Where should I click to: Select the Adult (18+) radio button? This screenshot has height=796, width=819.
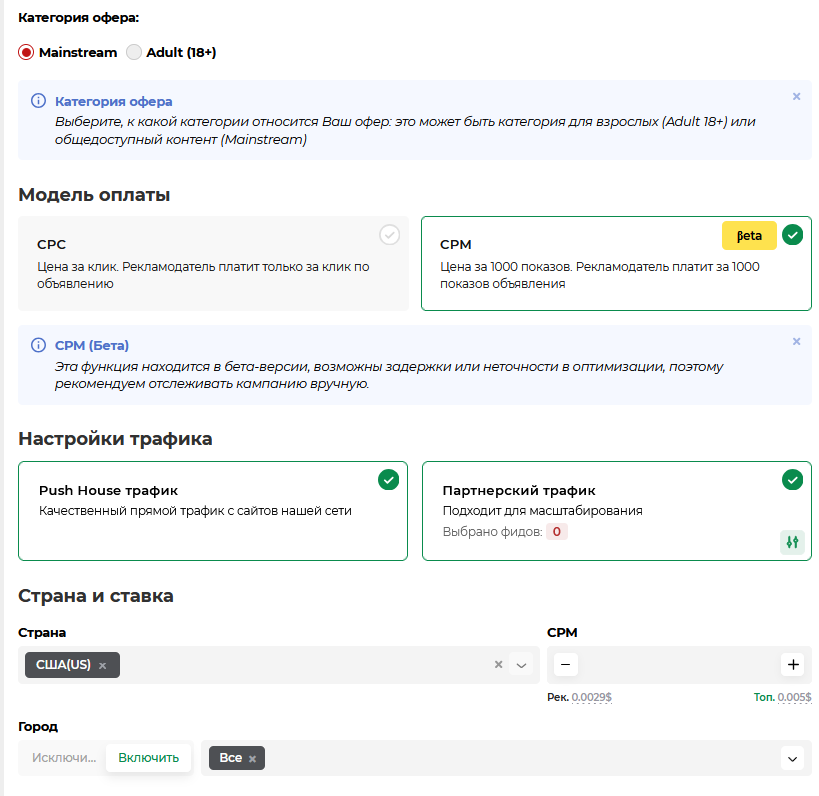tap(134, 52)
